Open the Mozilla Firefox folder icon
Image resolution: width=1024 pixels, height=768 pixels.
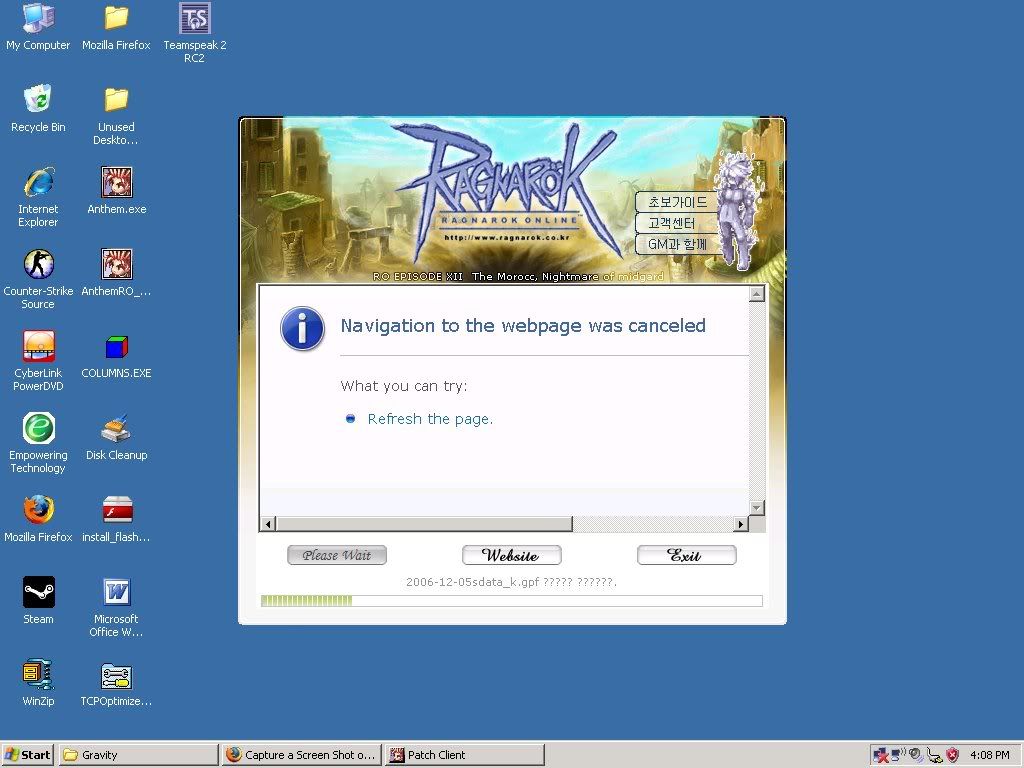116,27
